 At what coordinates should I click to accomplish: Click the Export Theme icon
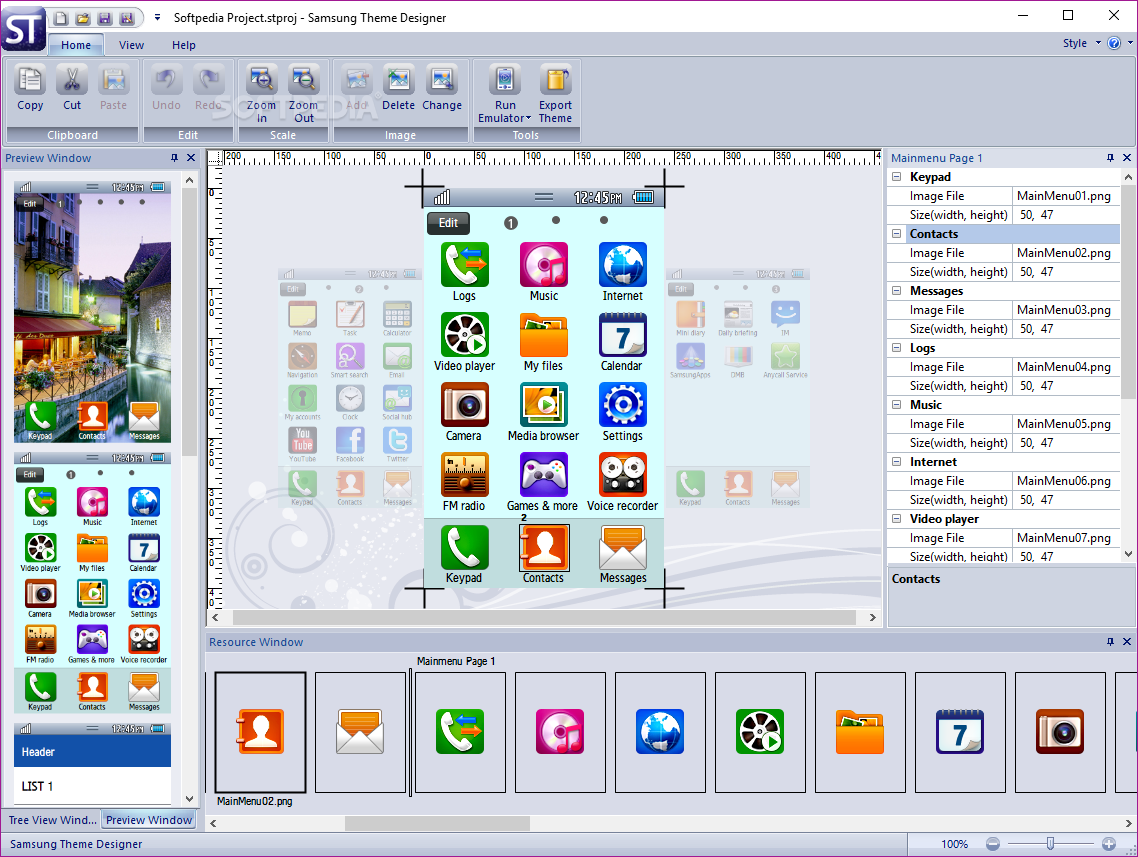click(x=555, y=79)
